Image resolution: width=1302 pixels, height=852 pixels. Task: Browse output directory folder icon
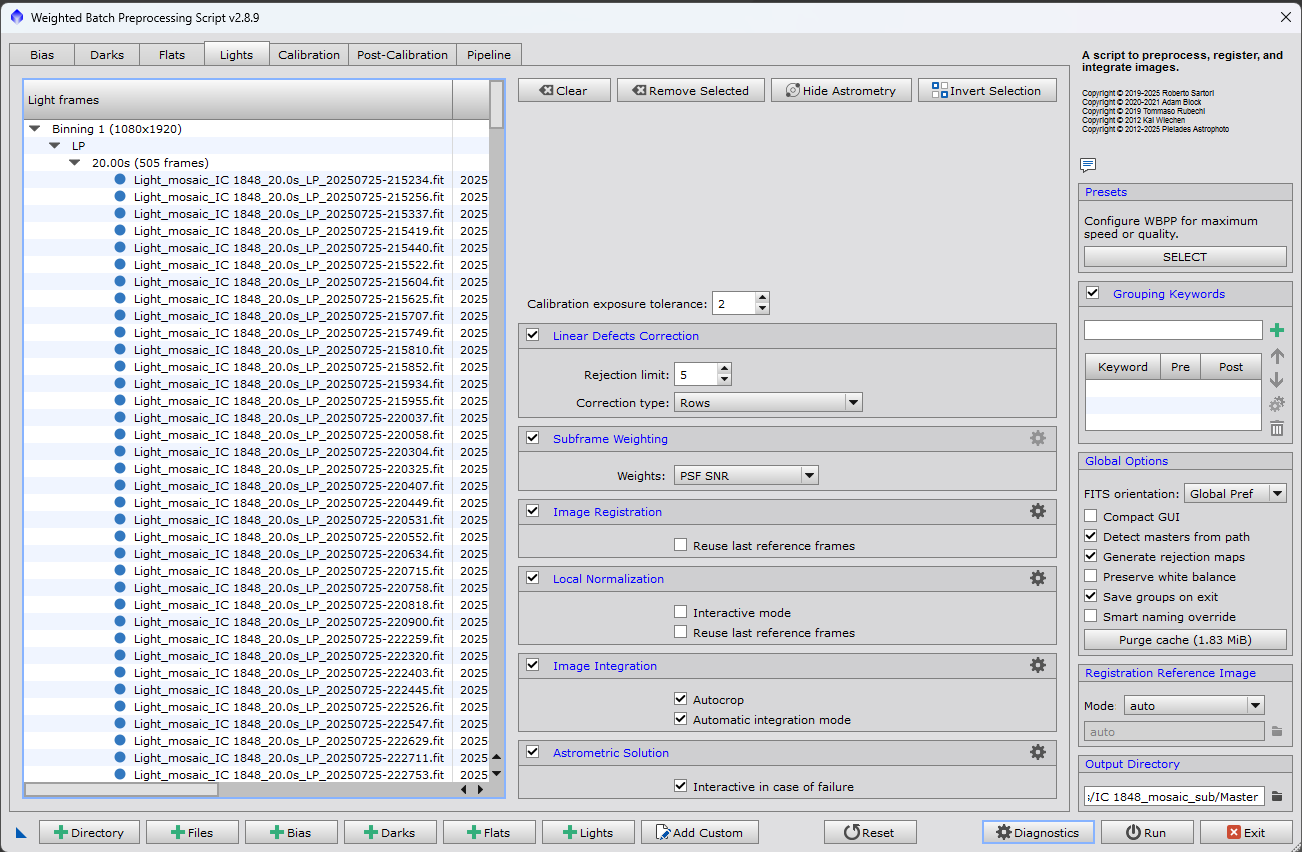coord(1276,797)
